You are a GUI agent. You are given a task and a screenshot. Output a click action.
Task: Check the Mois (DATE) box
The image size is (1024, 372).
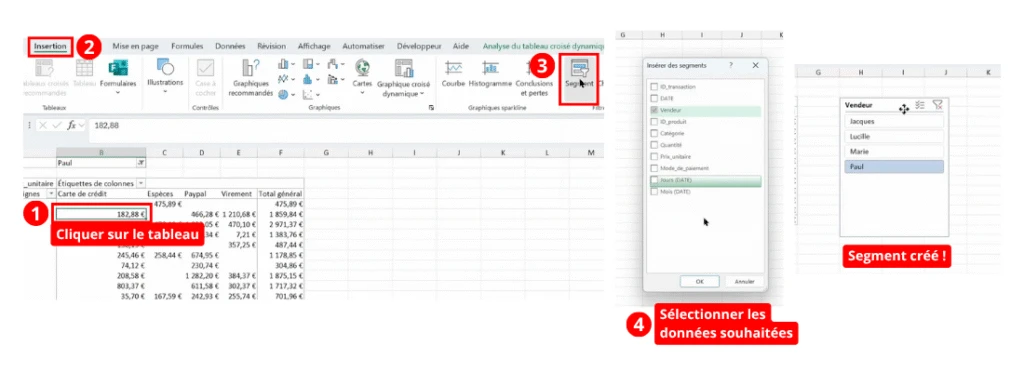coord(654,192)
